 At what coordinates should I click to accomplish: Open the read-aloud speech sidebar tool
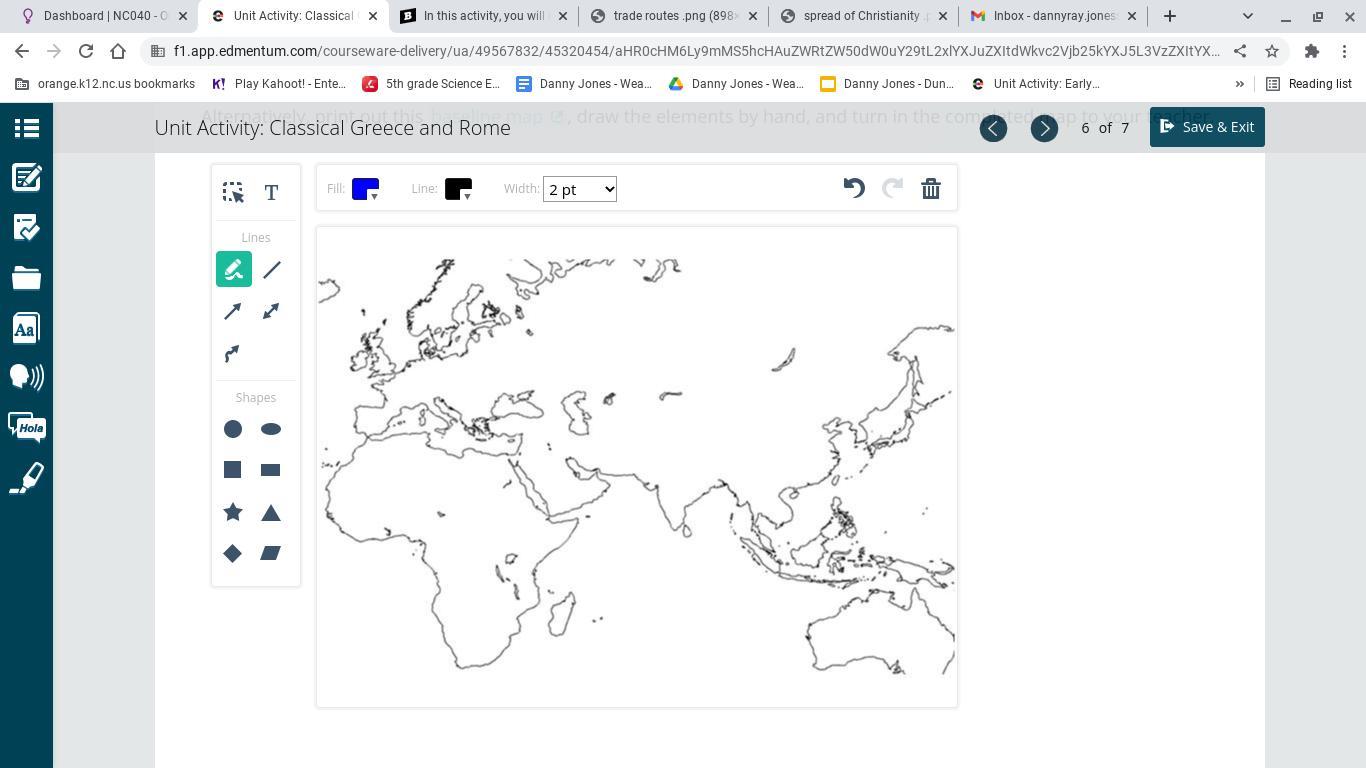coord(27,377)
